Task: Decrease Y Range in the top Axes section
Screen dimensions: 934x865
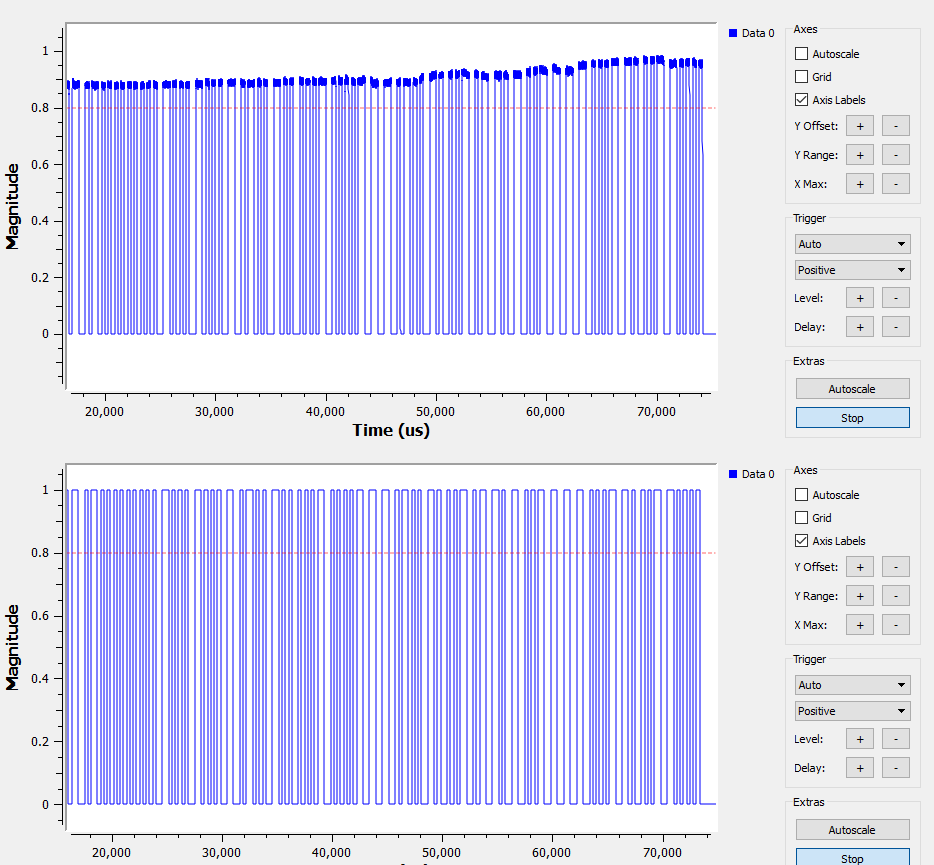Action: click(895, 154)
